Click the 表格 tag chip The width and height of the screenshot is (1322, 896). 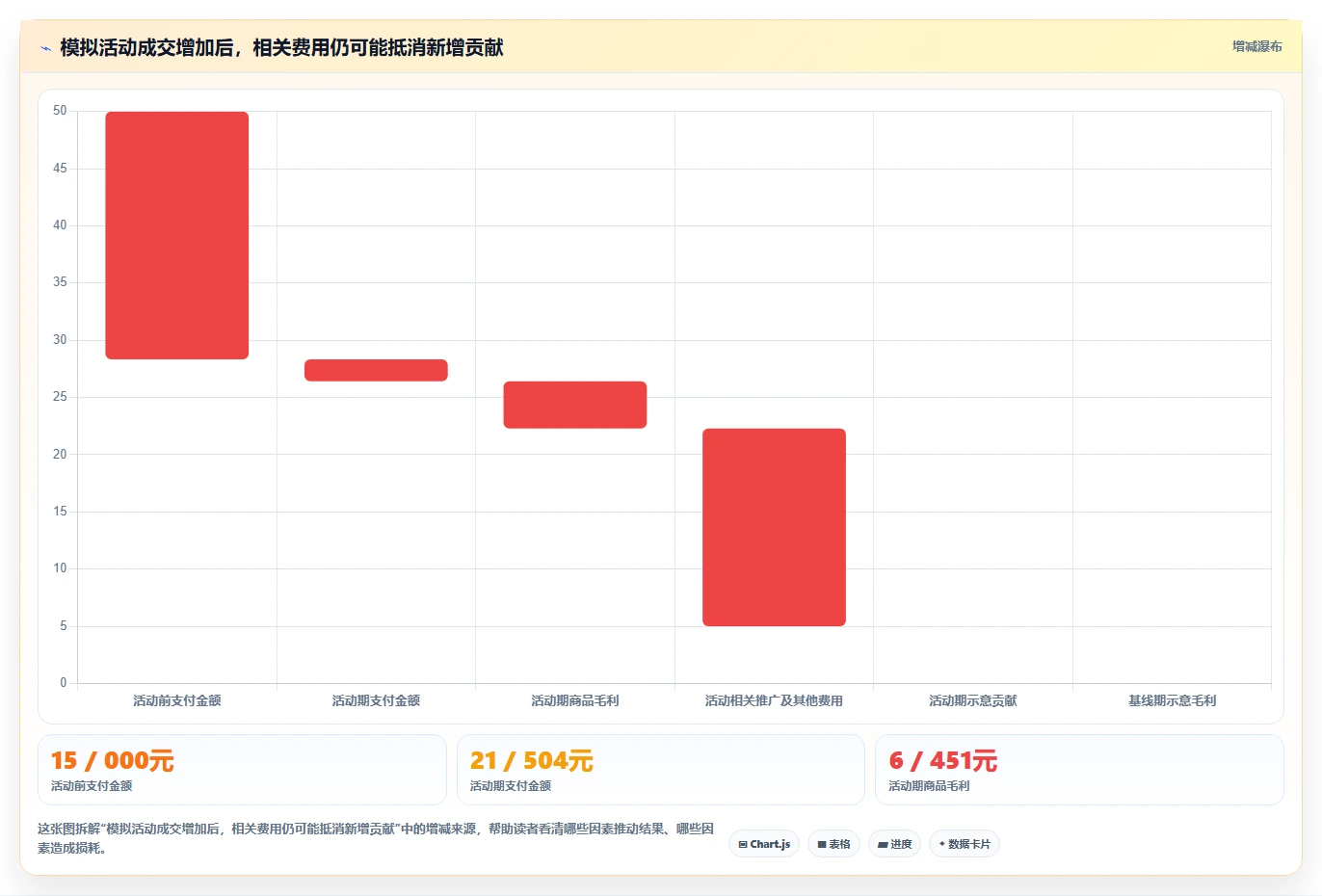pyautogui.click(x=833, y=844)
